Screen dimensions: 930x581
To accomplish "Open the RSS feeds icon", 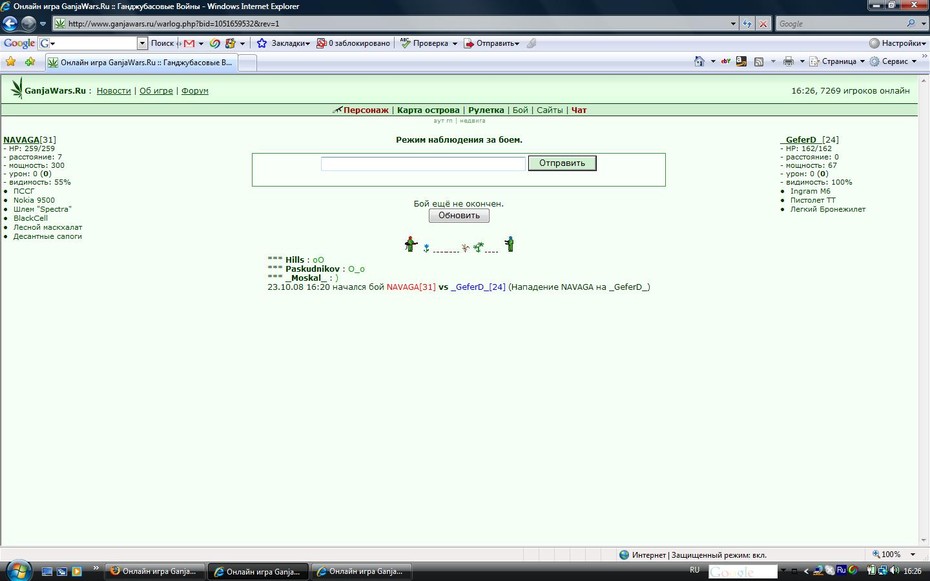I will coord(759,61).
